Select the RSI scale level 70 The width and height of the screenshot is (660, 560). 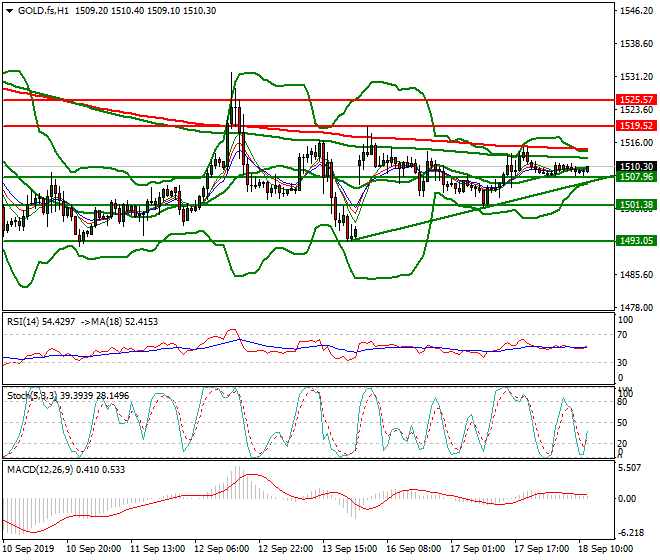pos(622,335)
